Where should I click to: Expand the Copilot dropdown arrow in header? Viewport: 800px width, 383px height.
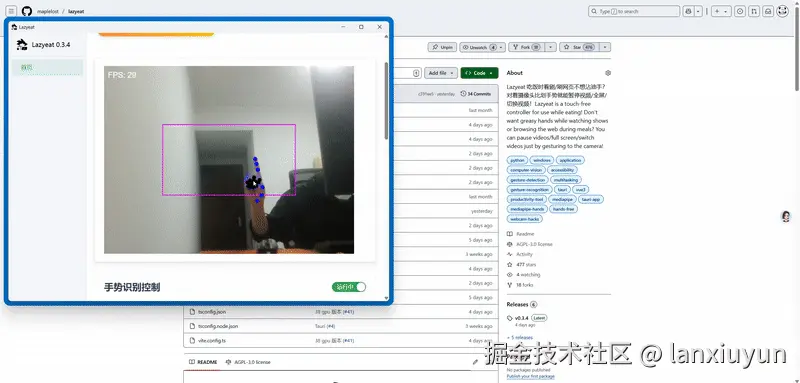pos(698,11)
